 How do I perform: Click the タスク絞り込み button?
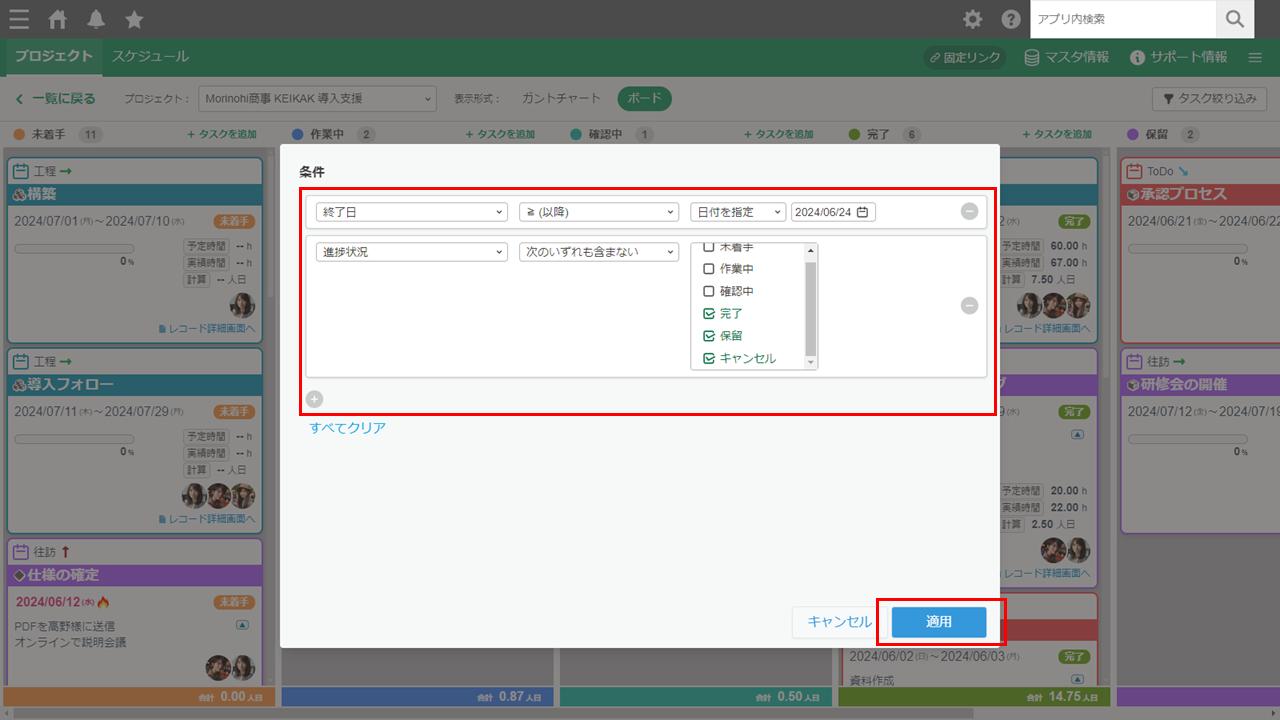[1210, 99]
